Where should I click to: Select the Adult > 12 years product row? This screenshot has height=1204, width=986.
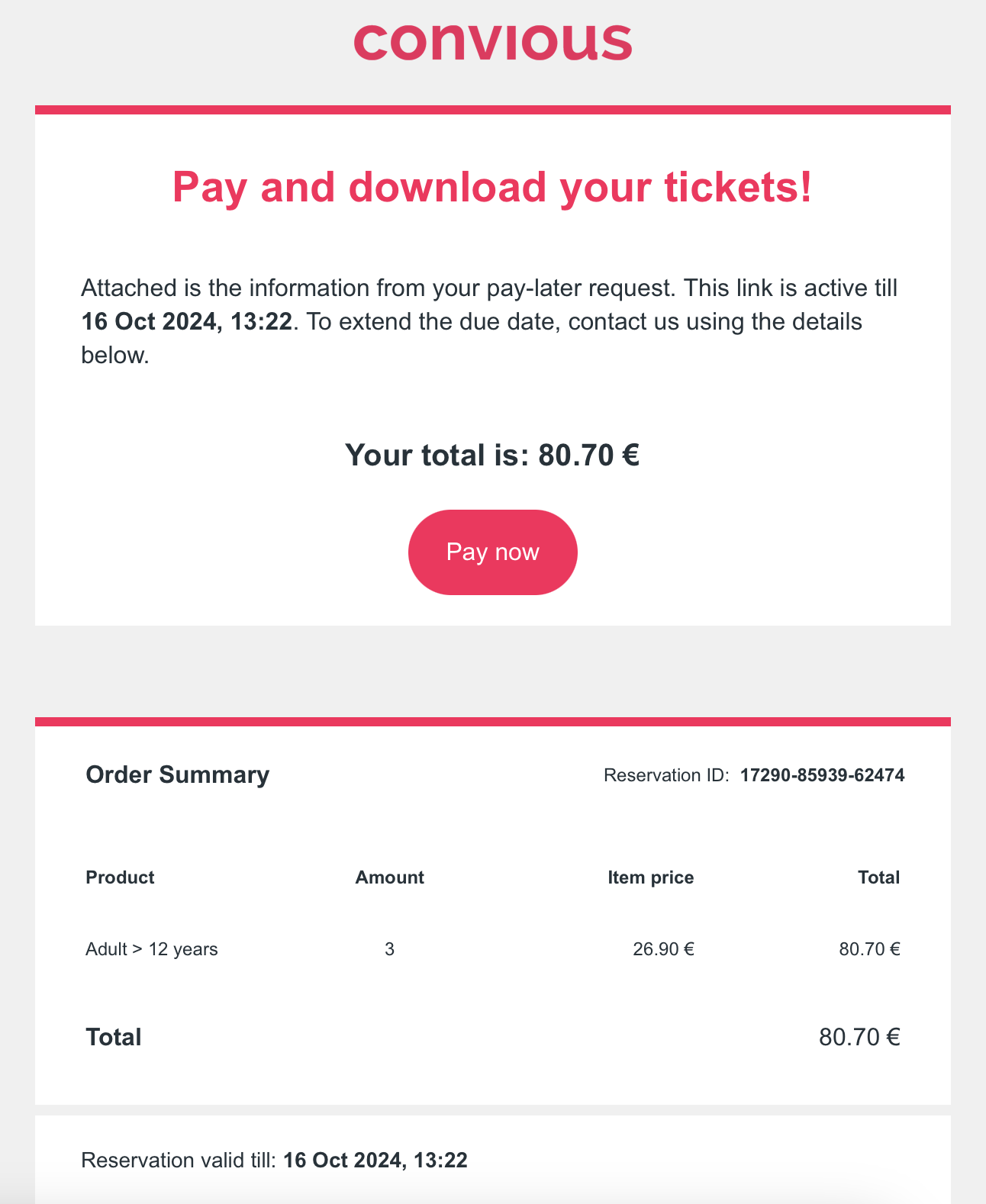[x=493, y=949]
